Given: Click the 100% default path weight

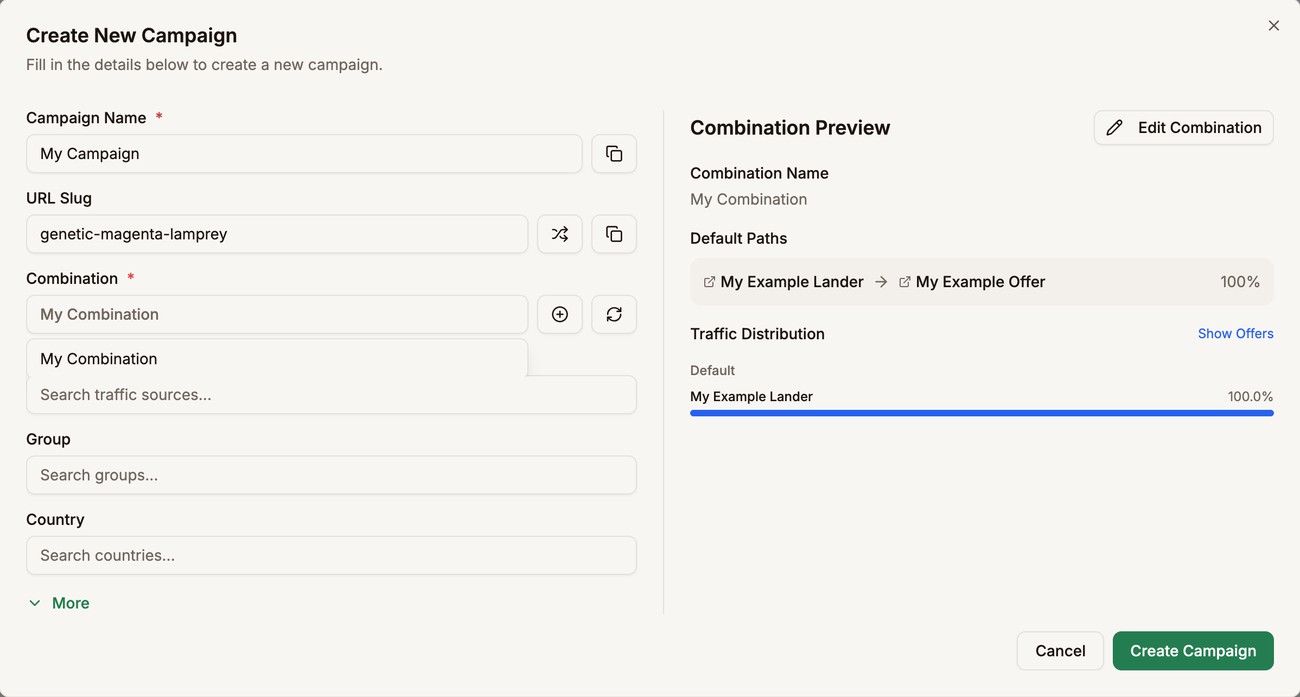Looking at the screenshot, I should tap(1240, 282).
